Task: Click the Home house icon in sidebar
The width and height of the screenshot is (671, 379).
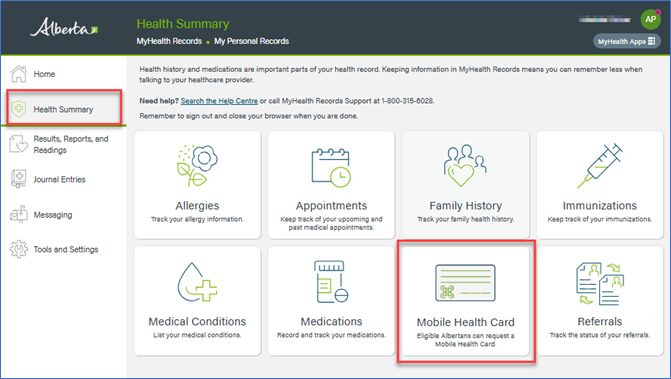Action: coord(18,74)
